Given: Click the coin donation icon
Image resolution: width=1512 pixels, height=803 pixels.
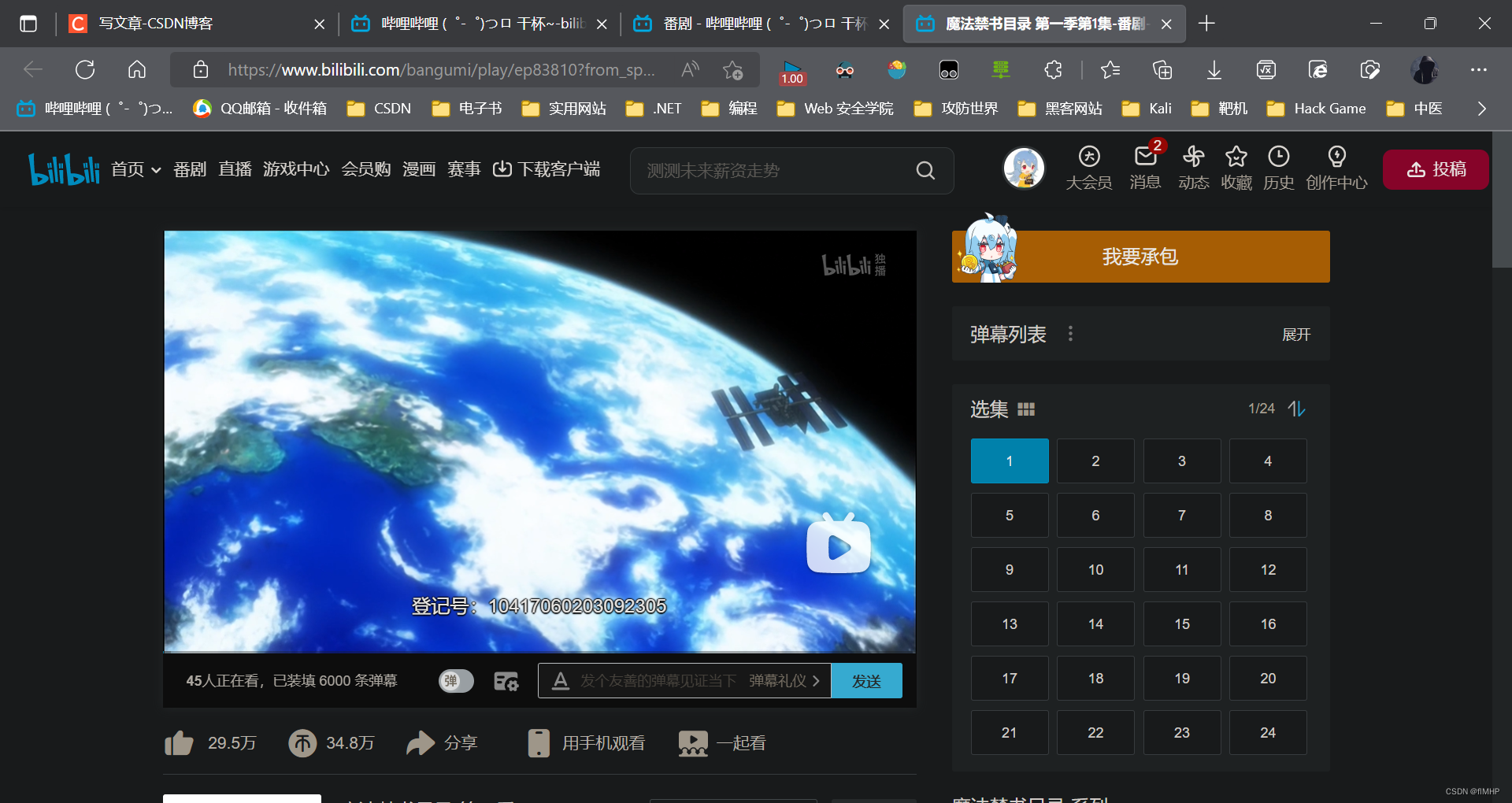Looking at the screenshot, I should (302, 743).
